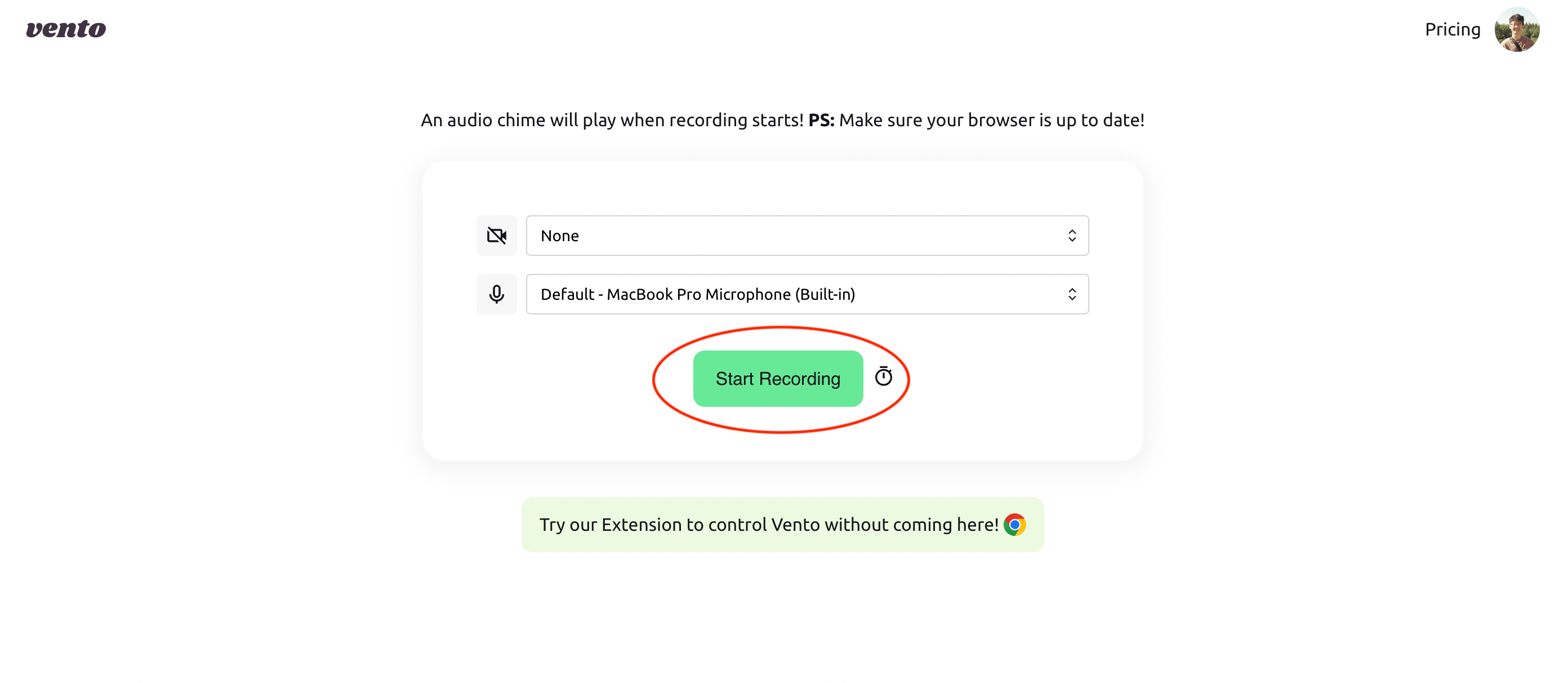Click the Extension suggestion notification

click(783, 524)
